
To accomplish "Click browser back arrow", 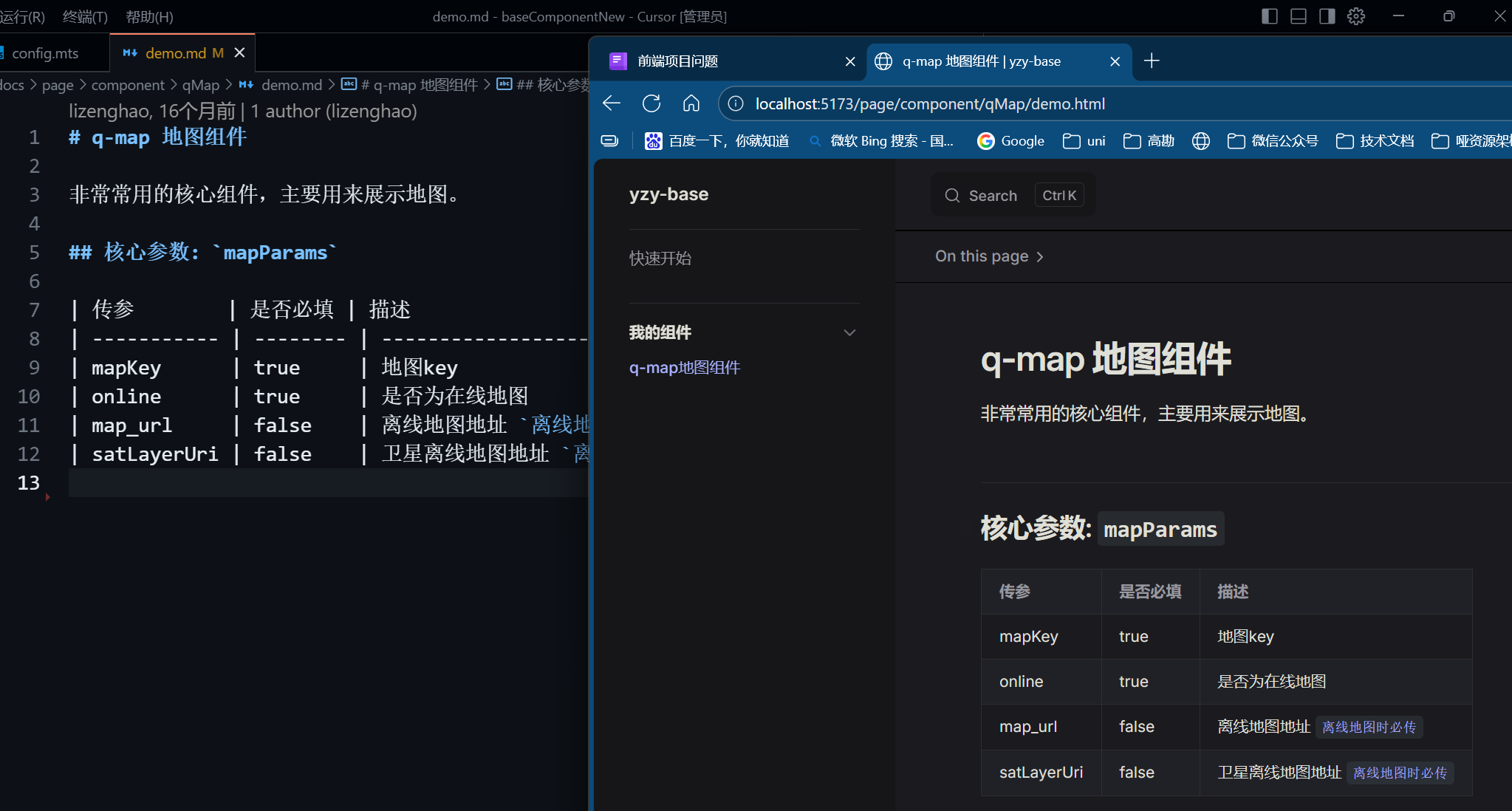I will tap(612, 103).
